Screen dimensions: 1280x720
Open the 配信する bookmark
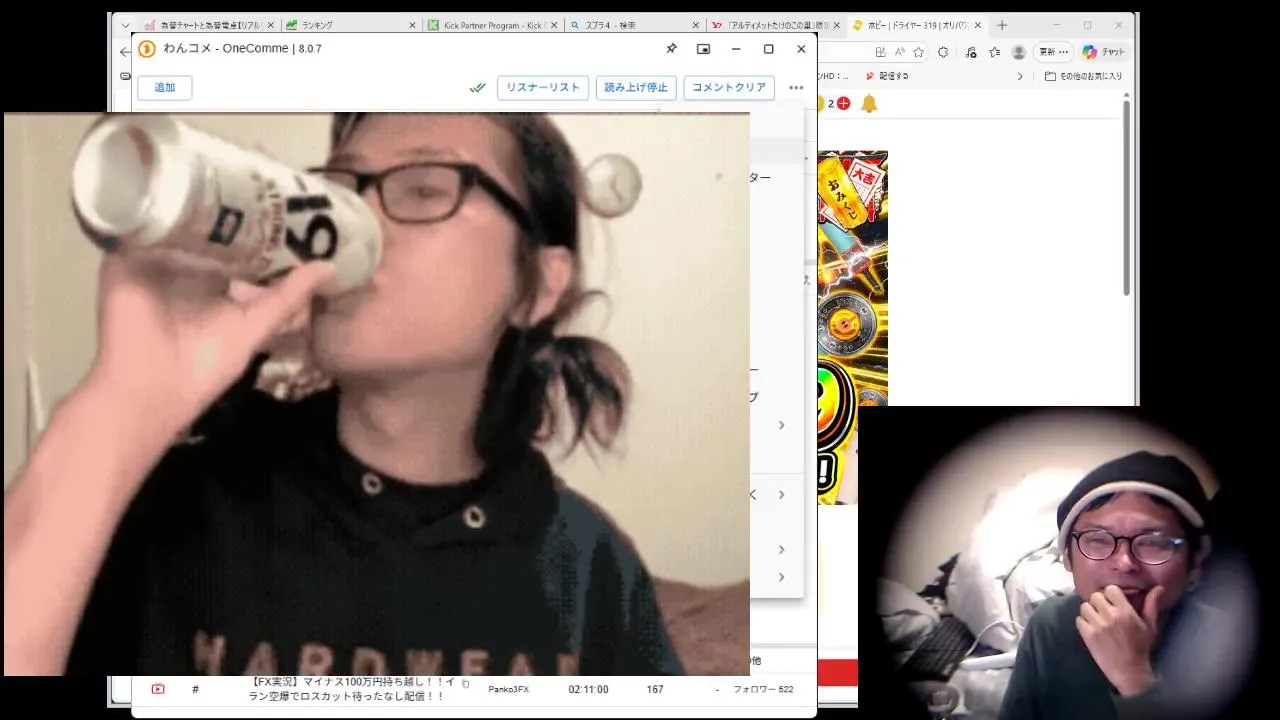click(x=887, y=76)
